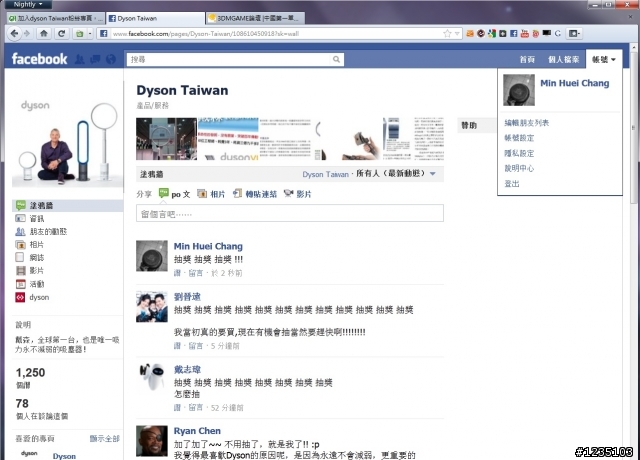
Task: Click the YouTube extension icon in toolbar
Action: pyautogui.click(x=524, y=33)
